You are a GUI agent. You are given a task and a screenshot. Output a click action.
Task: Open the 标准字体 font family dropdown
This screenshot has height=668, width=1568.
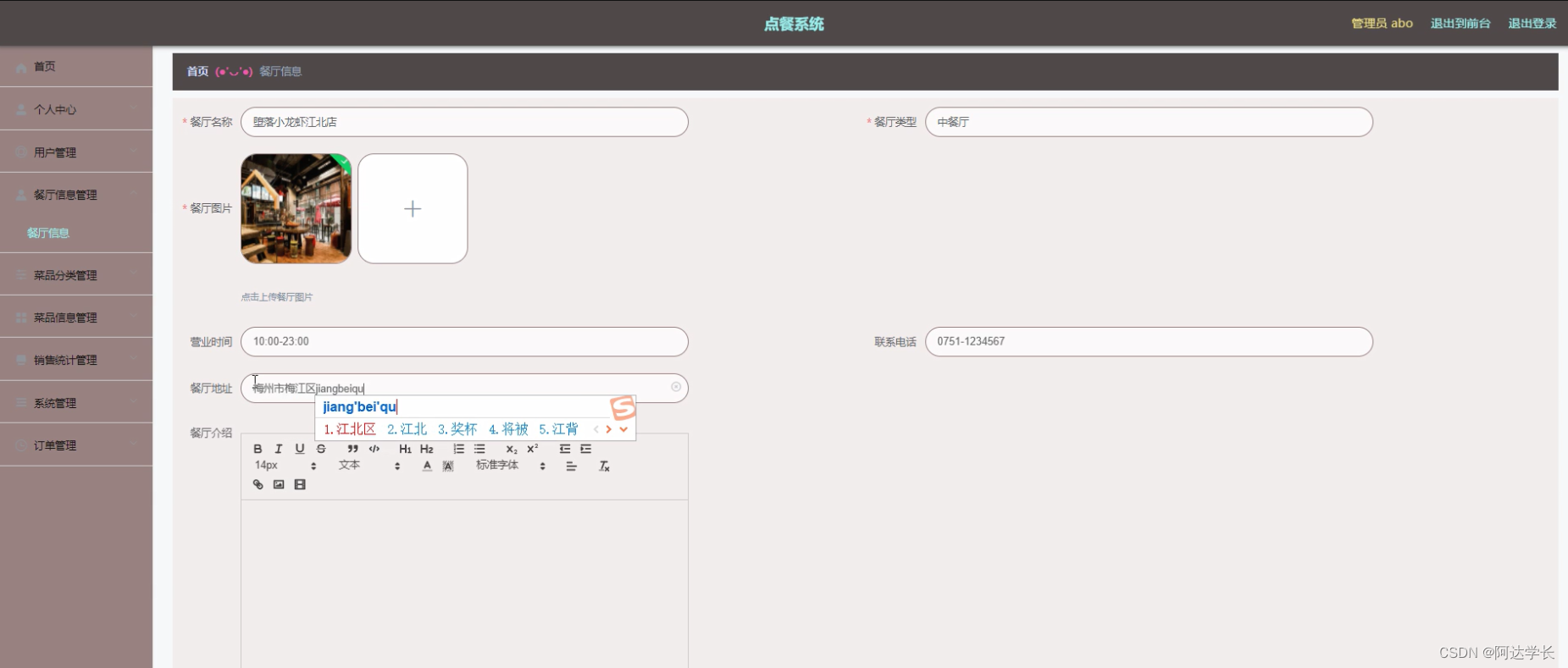(511, 466)
